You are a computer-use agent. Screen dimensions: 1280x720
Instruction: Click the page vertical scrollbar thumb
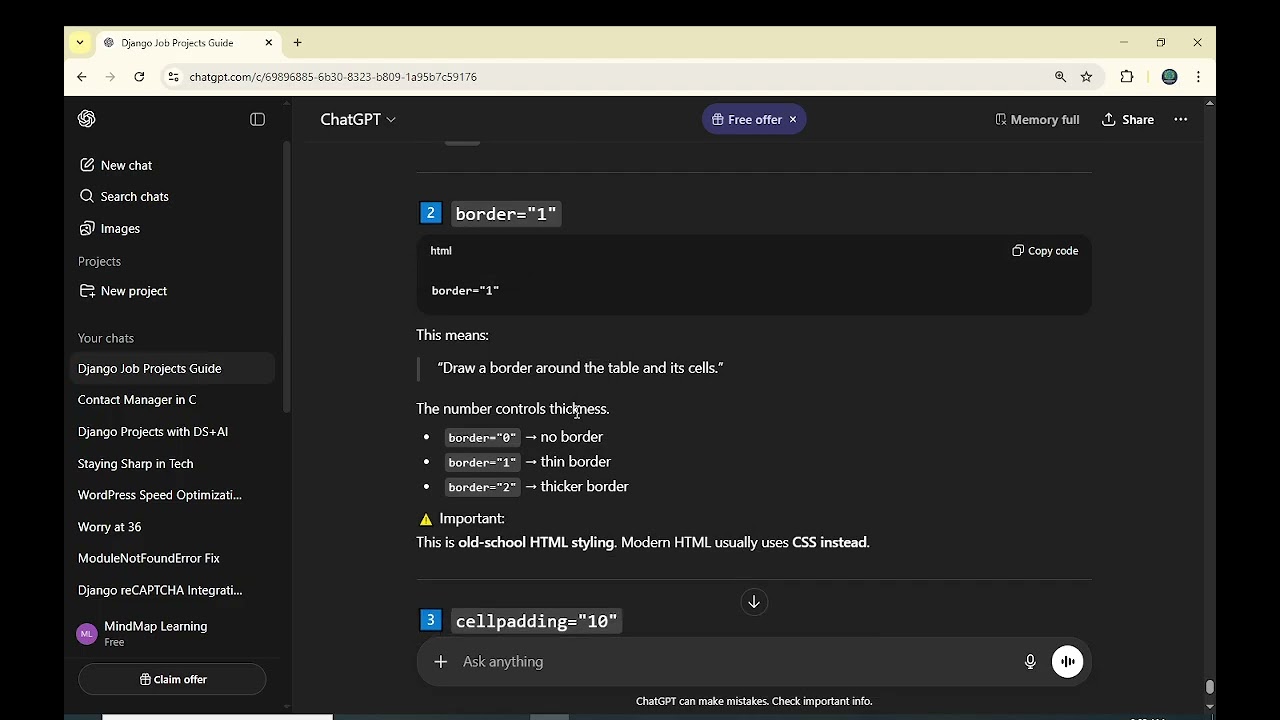point(1210,687)
